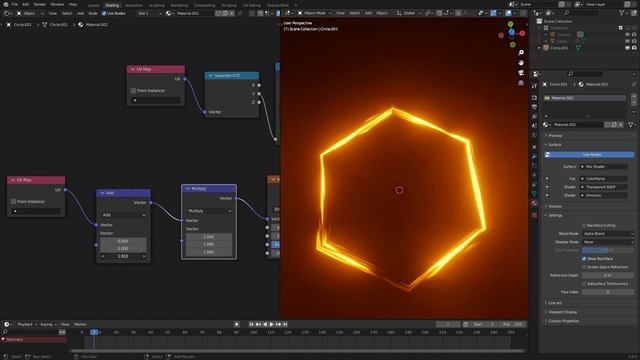Click the current frame marker in timeline

pyautogui.click(x=94, y=332)
